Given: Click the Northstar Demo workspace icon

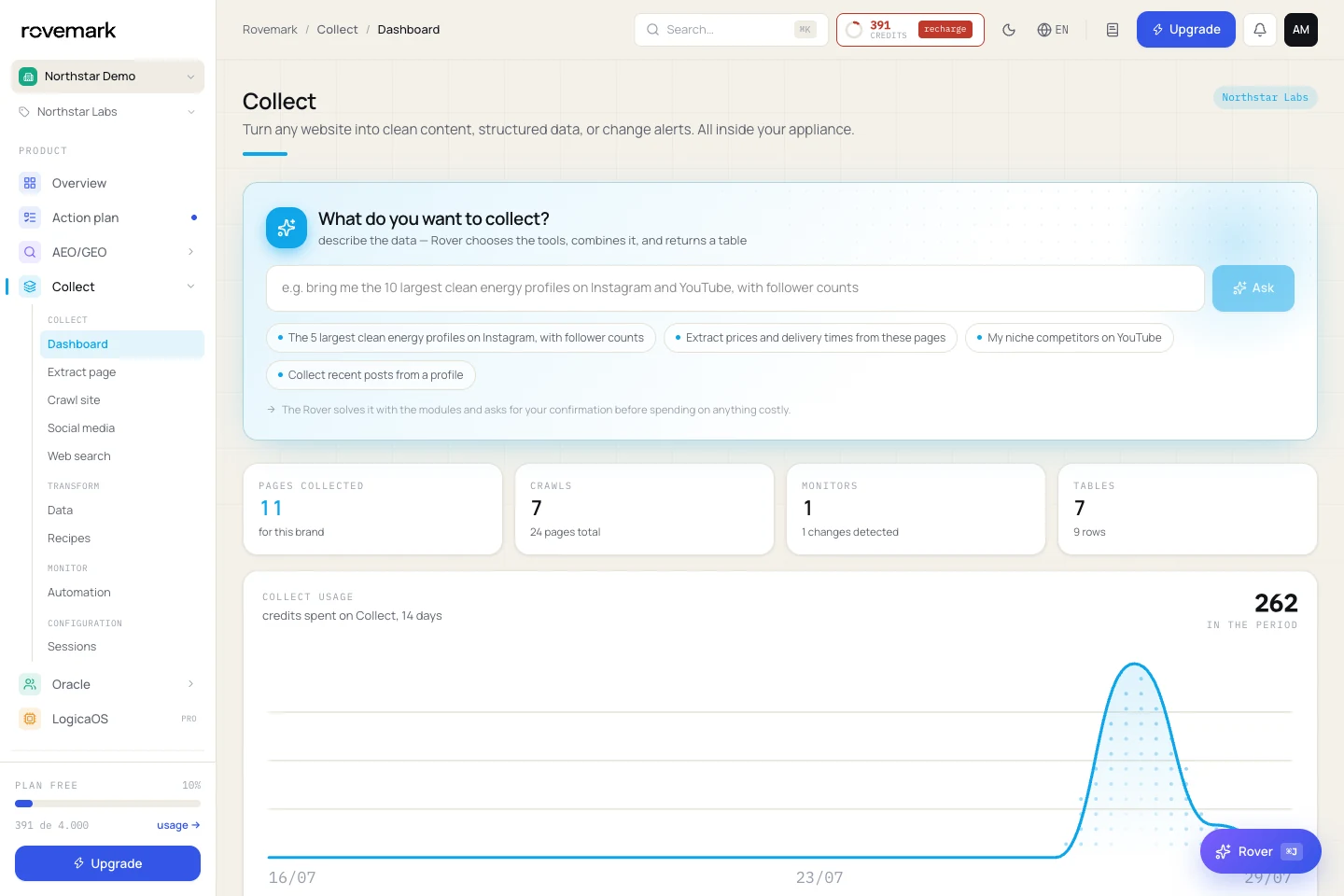Looking at the screenshot, I should coord(28,77).
